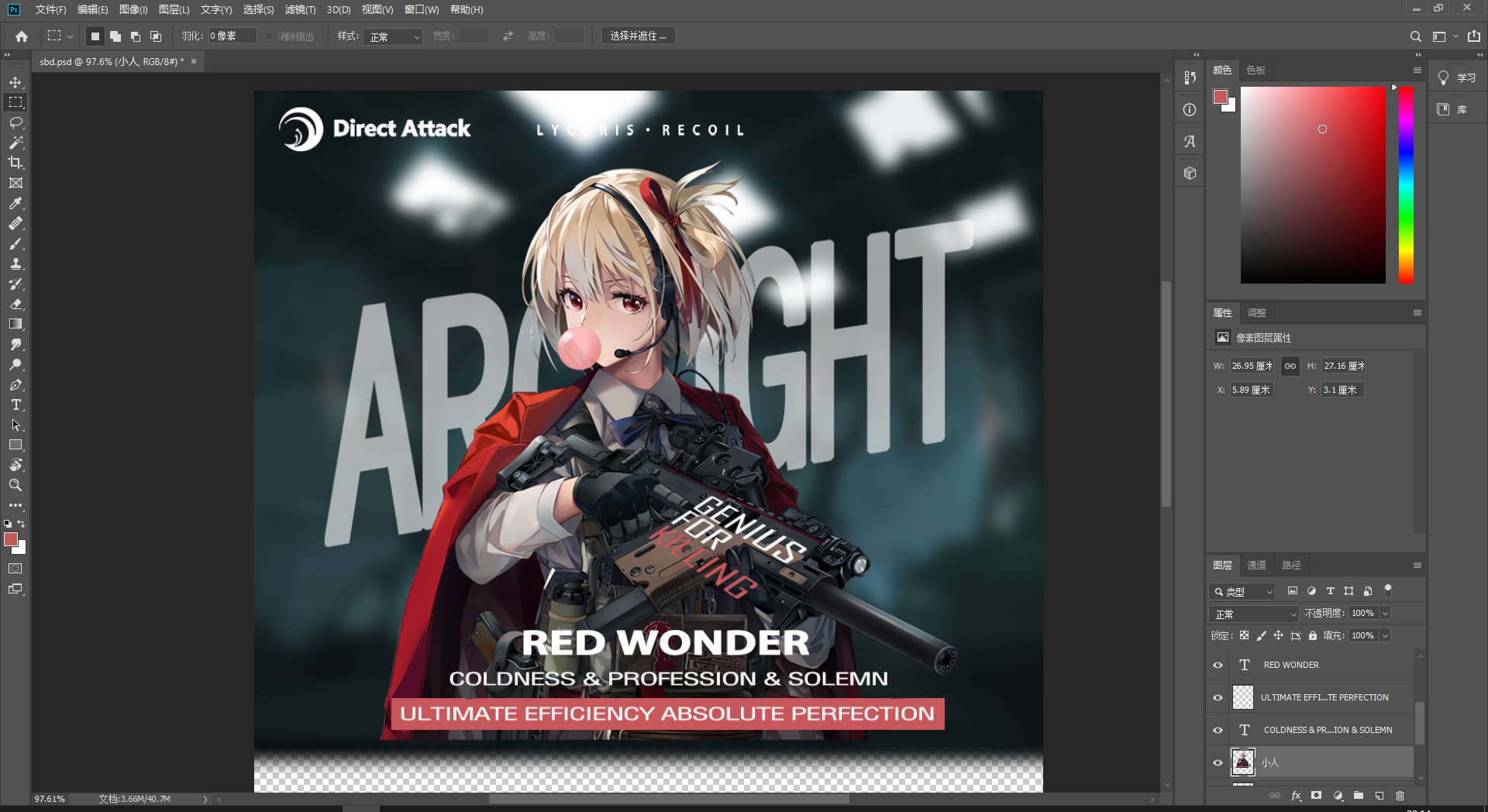Open the layer blend mode dropdown 正常
Viewport: 1488px width, 812px height.
coord(1254,614)
